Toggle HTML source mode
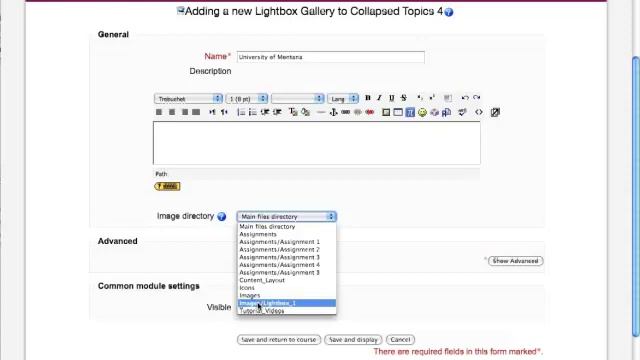The width and height of the screenshot is (640, 360). [x=479, y=112]
